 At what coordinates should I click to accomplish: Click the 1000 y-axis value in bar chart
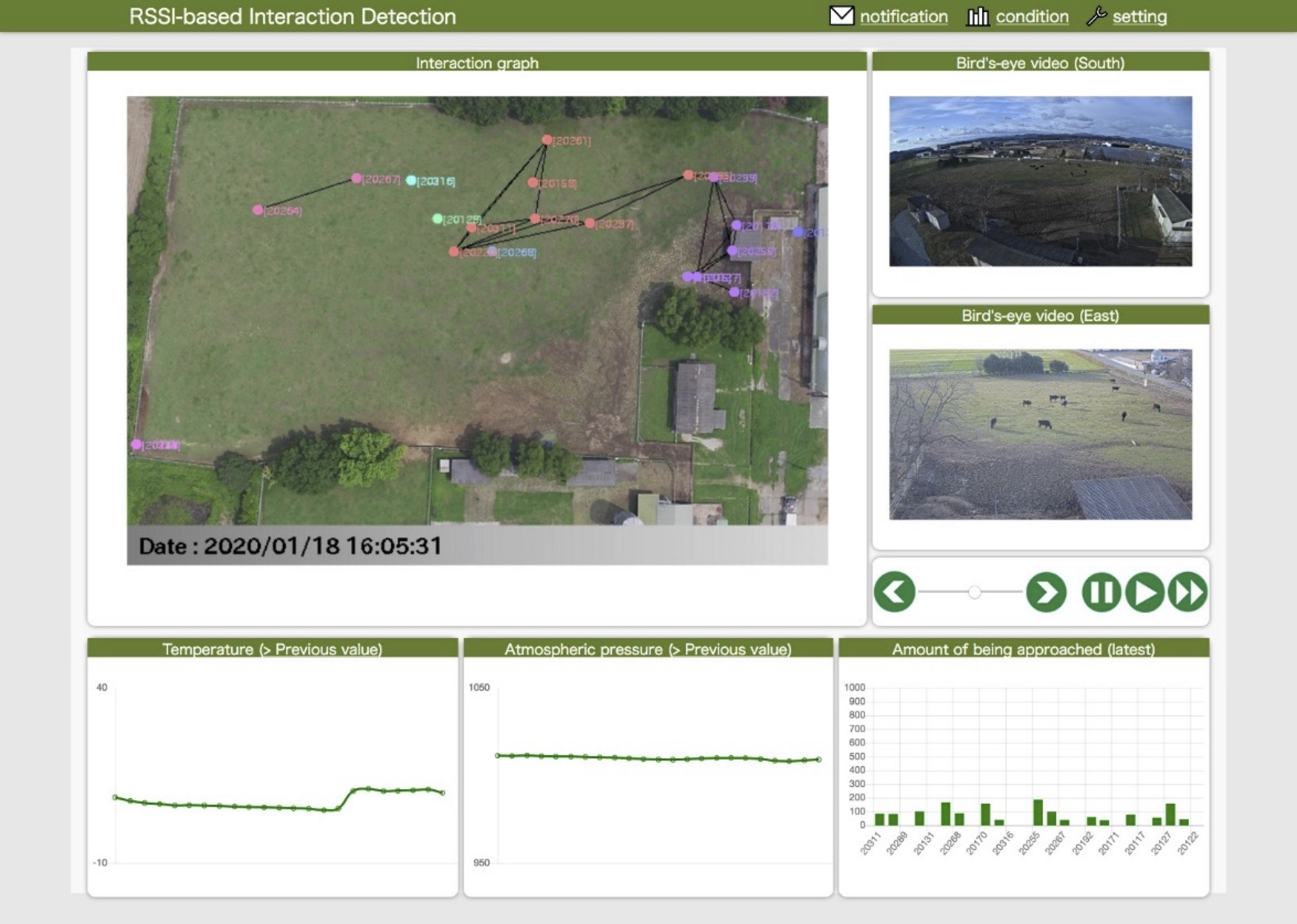pyautogui.click(x=854, y=687)
